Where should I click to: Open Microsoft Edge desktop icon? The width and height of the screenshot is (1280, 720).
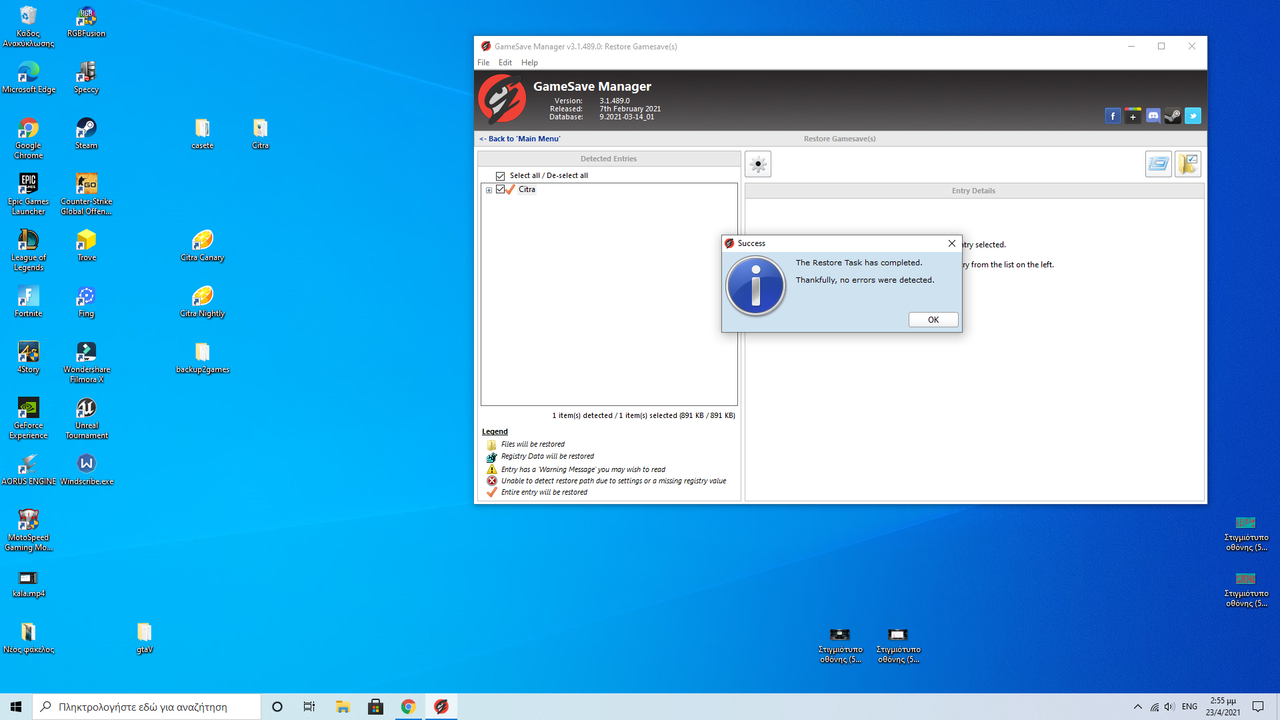[x=28, y=78]
